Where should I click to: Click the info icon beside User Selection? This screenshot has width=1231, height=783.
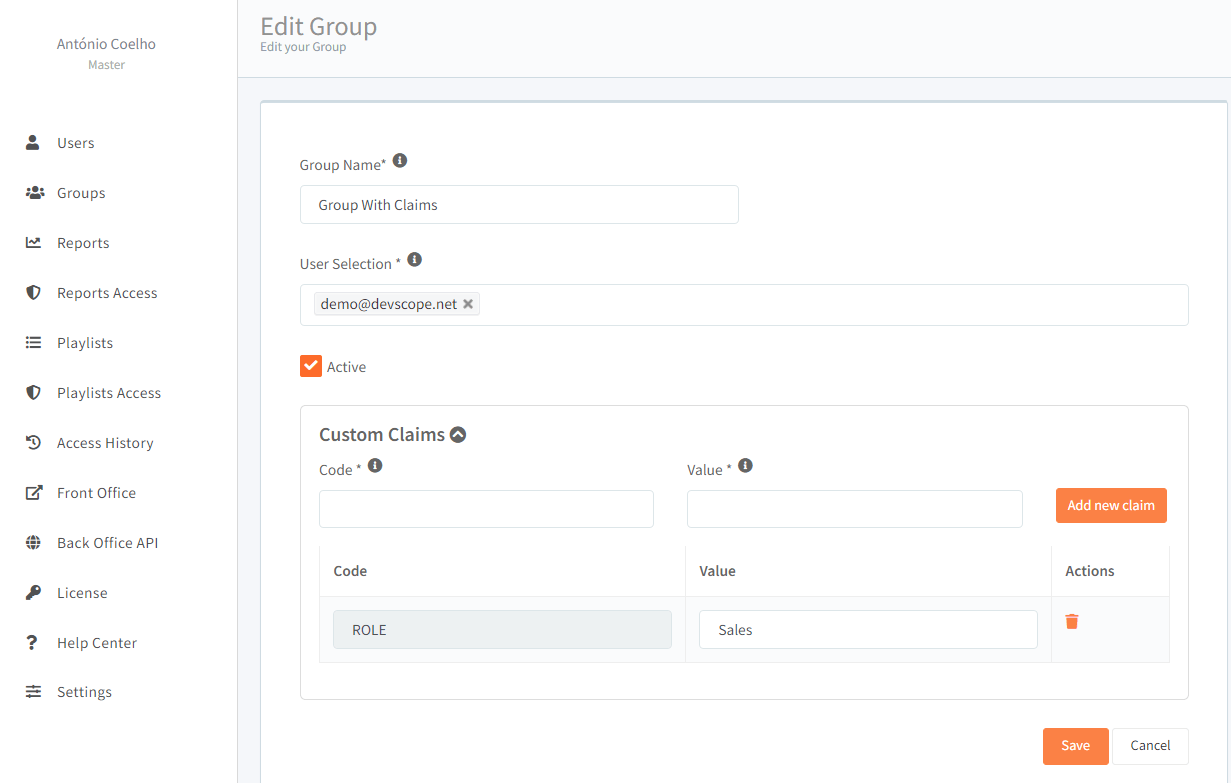pos(415,260)
